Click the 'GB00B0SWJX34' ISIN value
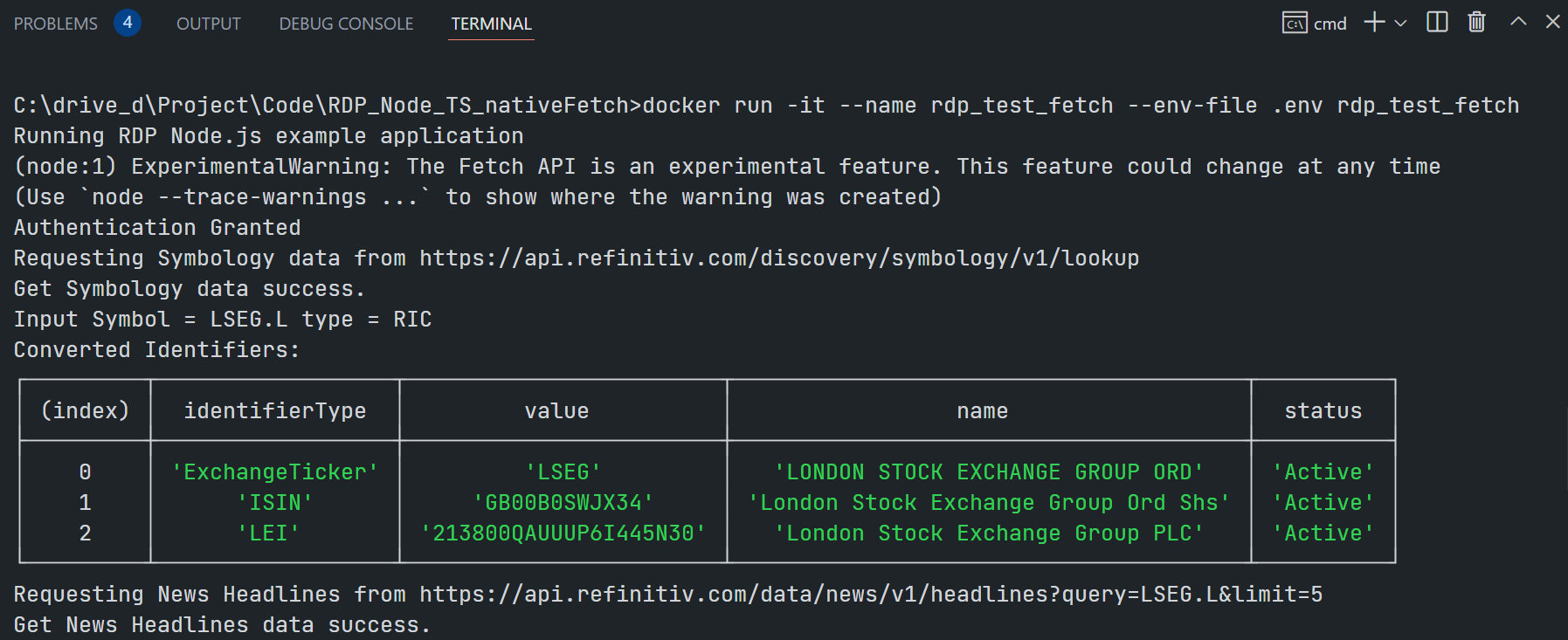1568x640 pixels. [x=563, y=503]
